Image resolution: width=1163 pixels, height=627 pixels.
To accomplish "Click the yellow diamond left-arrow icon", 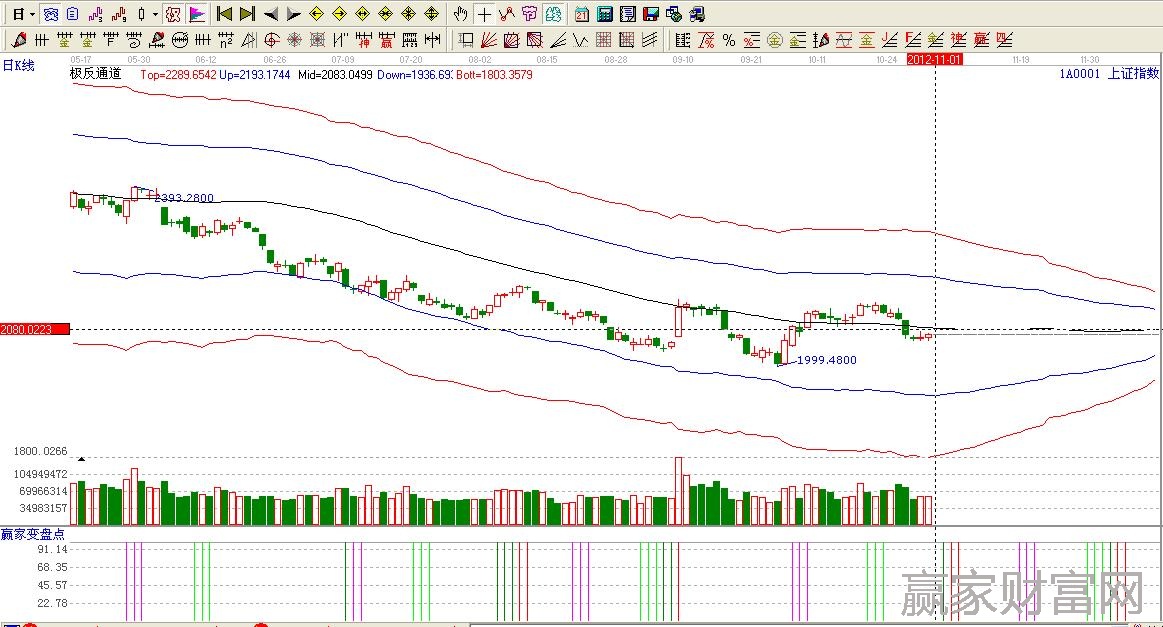I will point(316,14).
